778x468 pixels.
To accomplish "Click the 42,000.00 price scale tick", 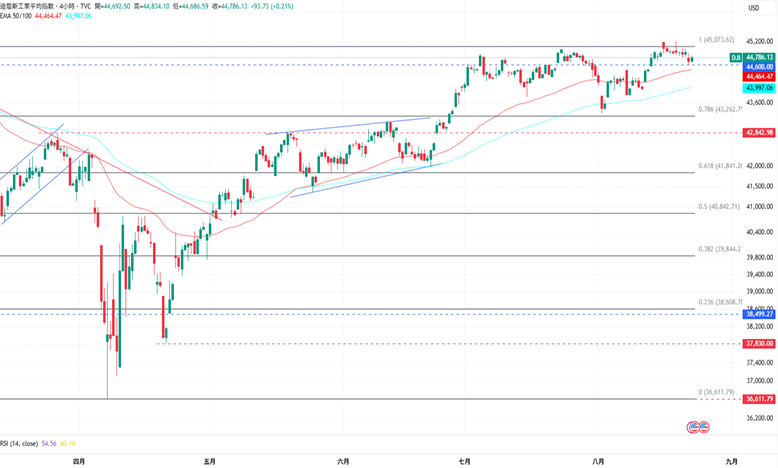I will tap(760, 166).
